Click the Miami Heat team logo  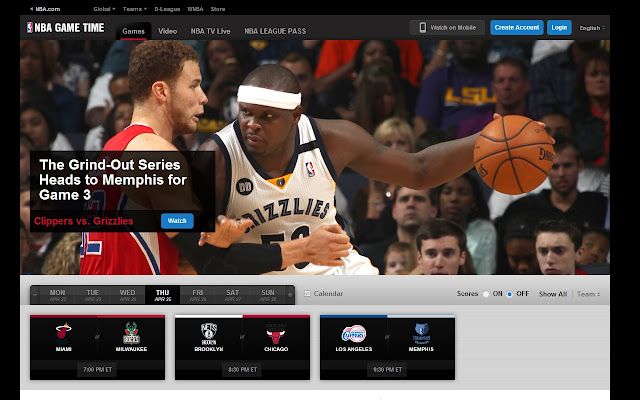click(64, 332)
